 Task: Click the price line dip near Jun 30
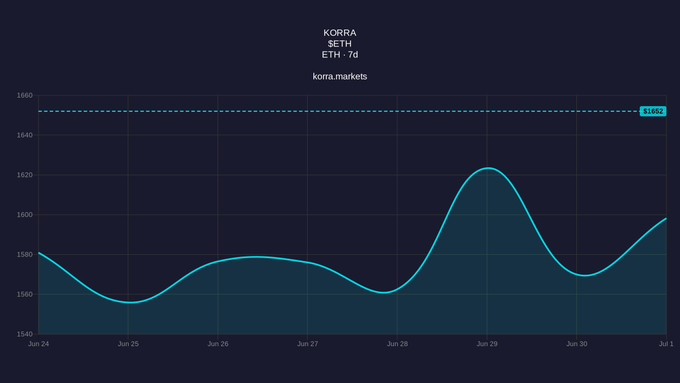tap(585, 275)
